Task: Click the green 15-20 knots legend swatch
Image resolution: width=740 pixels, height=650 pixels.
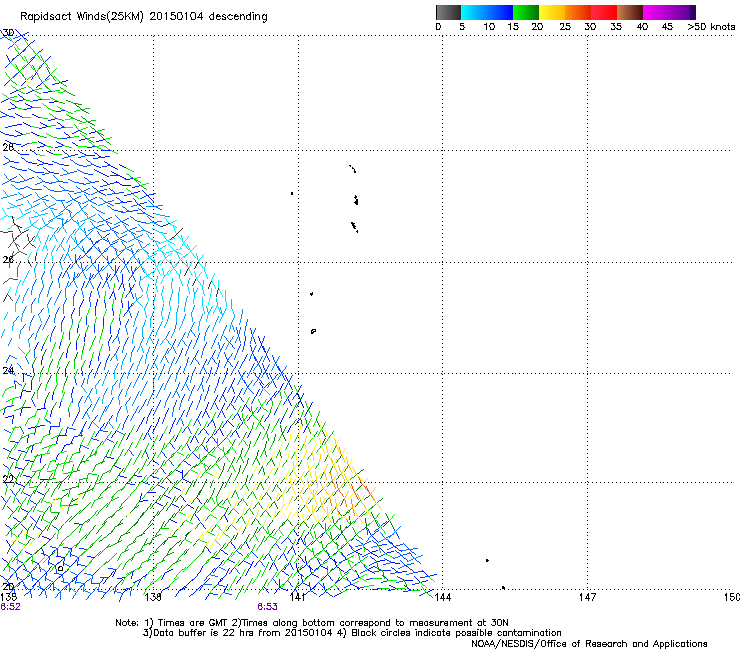Action: [x=526, y=12]
